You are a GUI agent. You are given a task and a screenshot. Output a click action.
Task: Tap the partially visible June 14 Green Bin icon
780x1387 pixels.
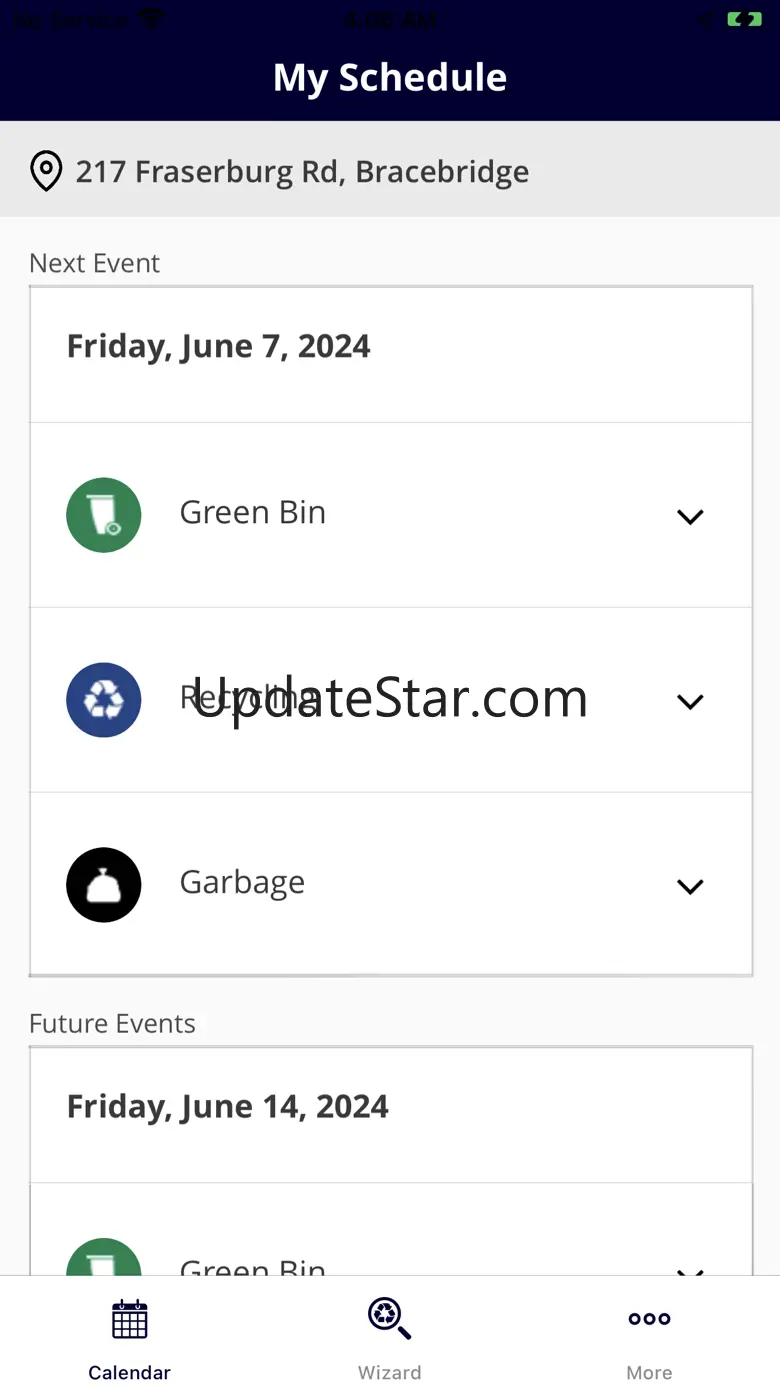pos(104,1258)
